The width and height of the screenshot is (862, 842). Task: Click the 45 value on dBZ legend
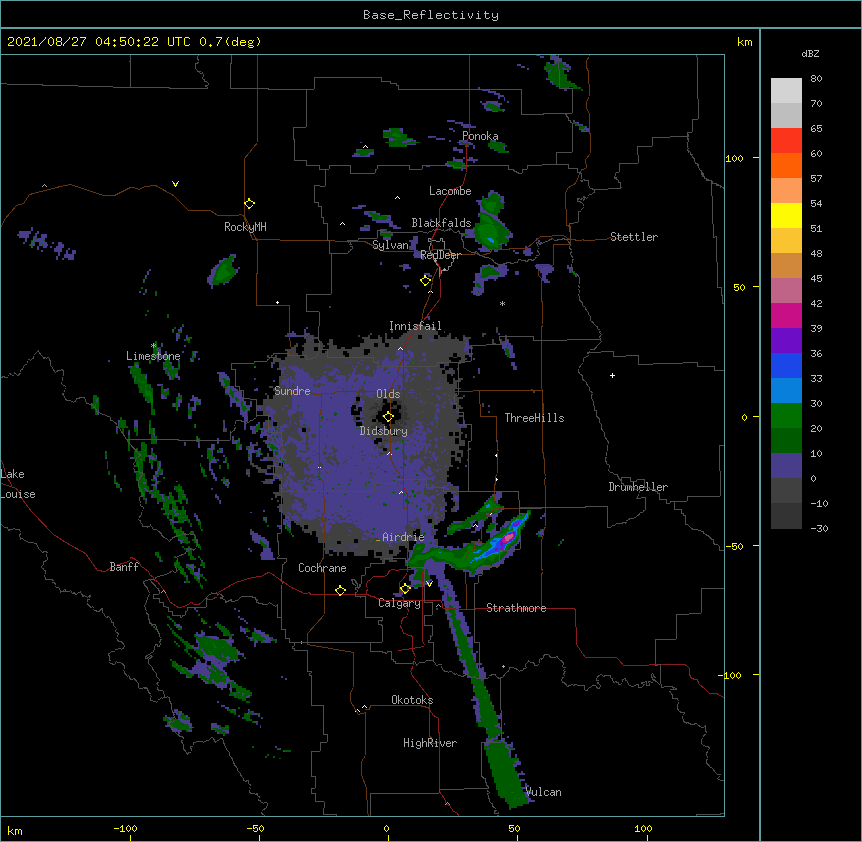click(x=816, y=279)
